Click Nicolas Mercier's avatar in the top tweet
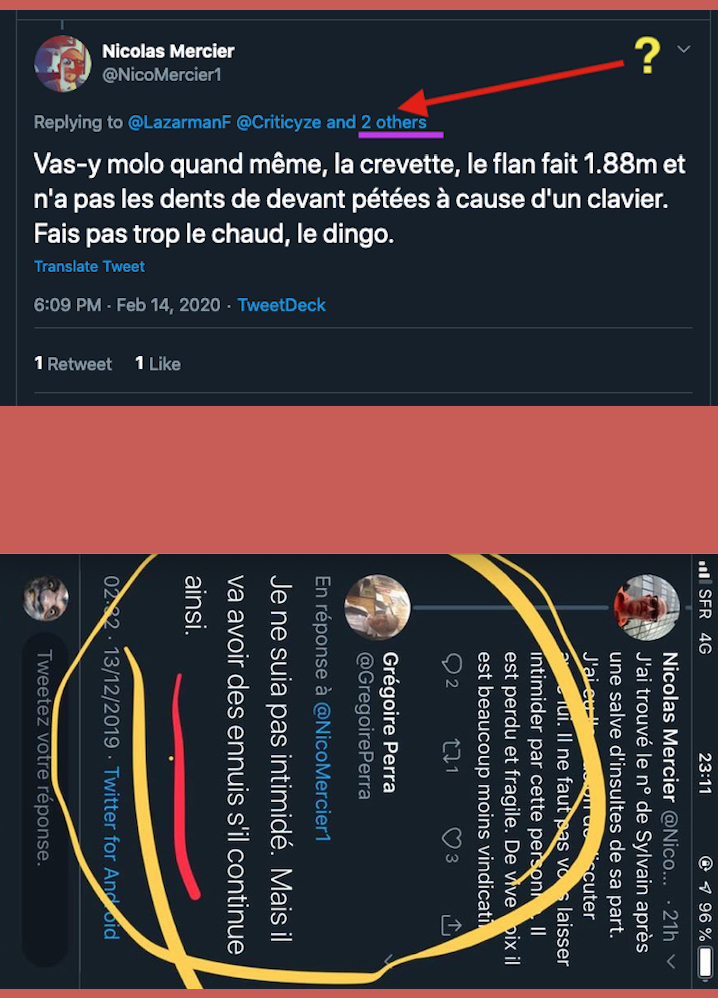The height and width of the screenshot is (998, 718). (x=62, y=63)
